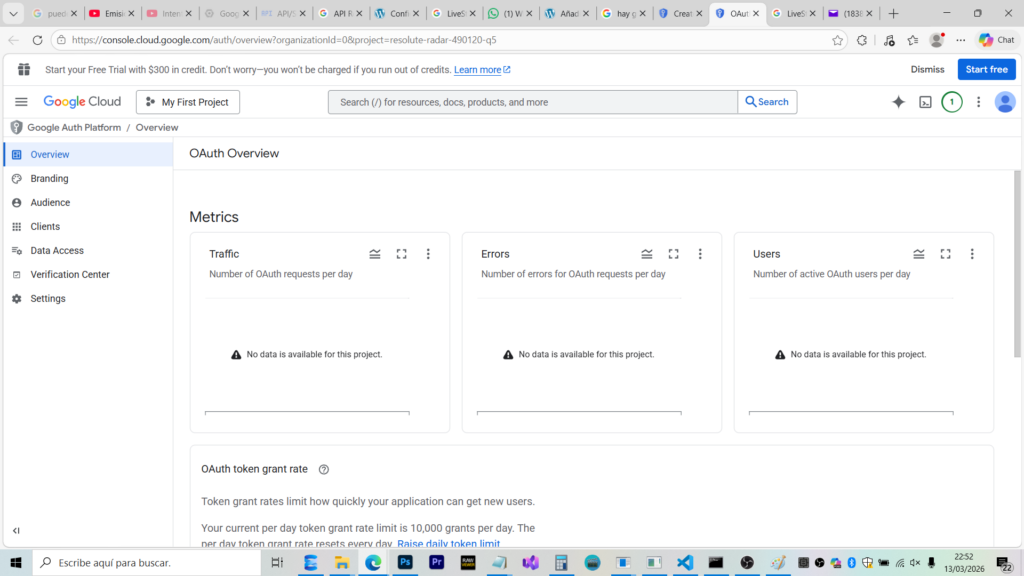Expand the Traffic chart to full screen

click(x=401, y=254)
